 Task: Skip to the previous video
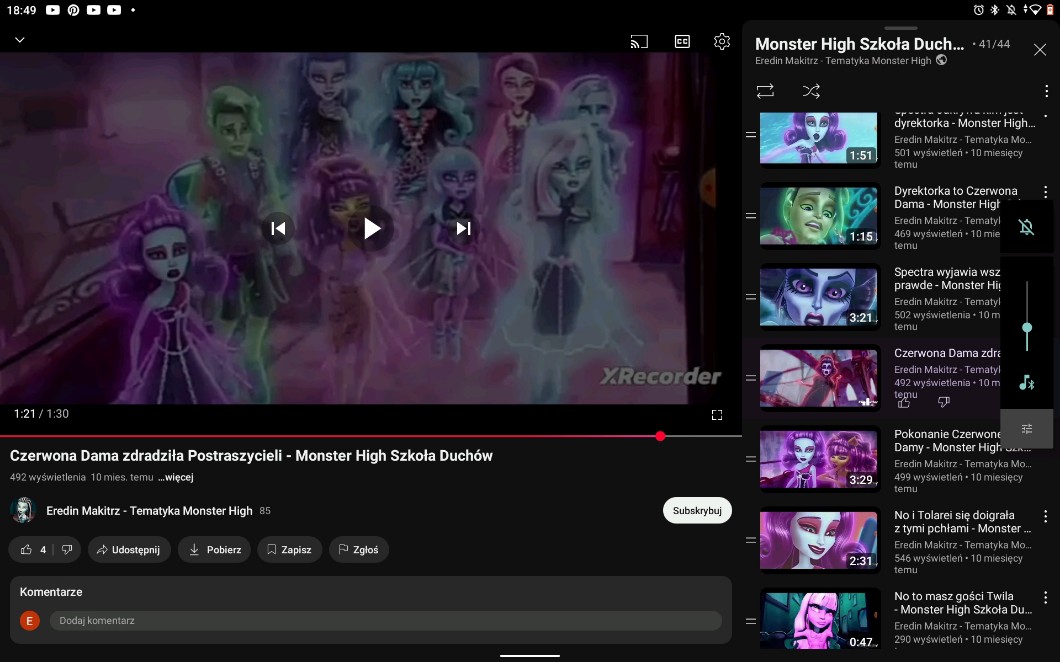coord(278,228)
